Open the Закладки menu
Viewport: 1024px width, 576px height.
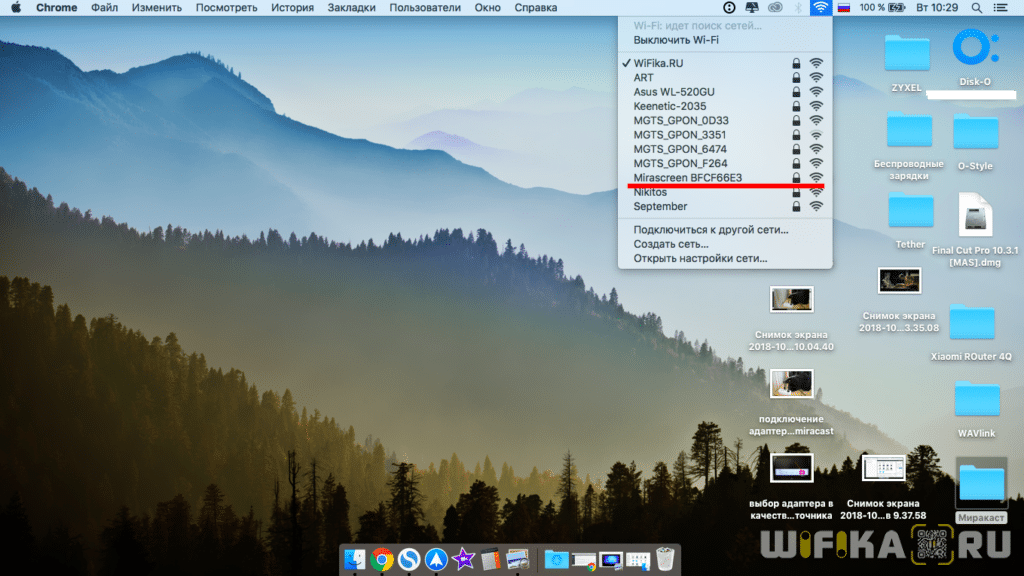tap(351, 8)
